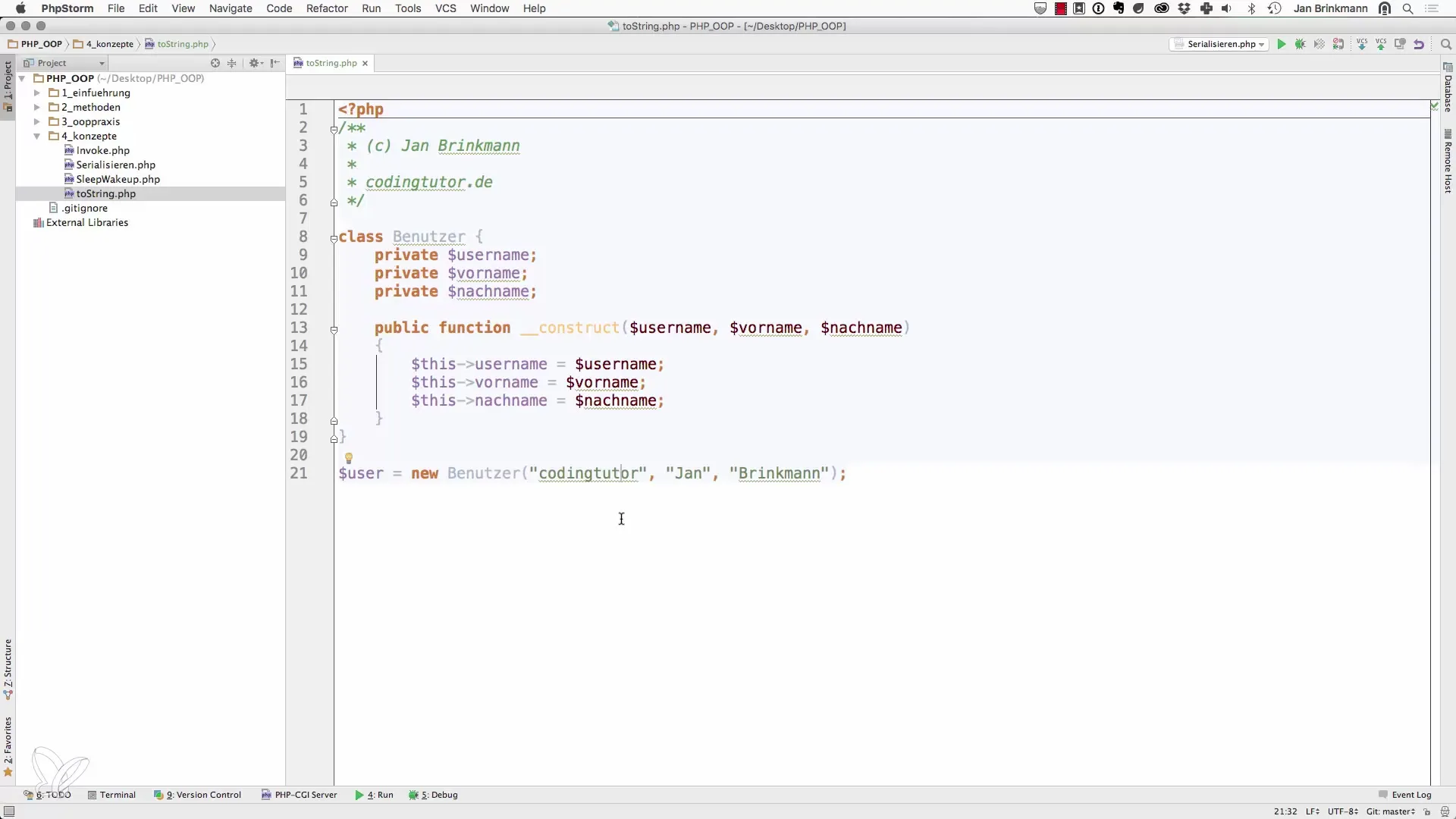This screenshot has width=1456, height=819.
Task: Change the LF line separator
Action: coord(1313,811)
